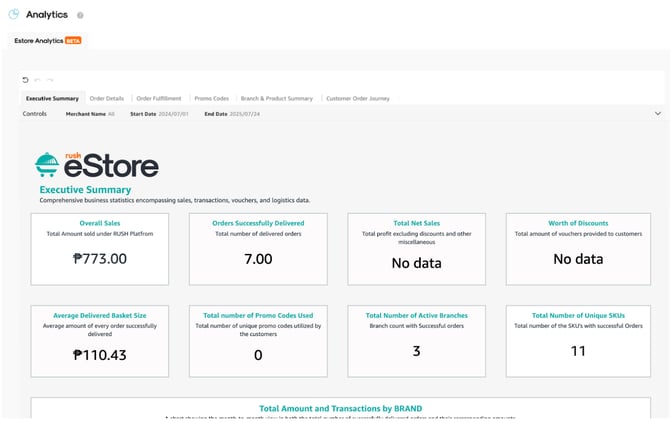
Task: Click the Executive Summary heading
Action: click(85, 190)
